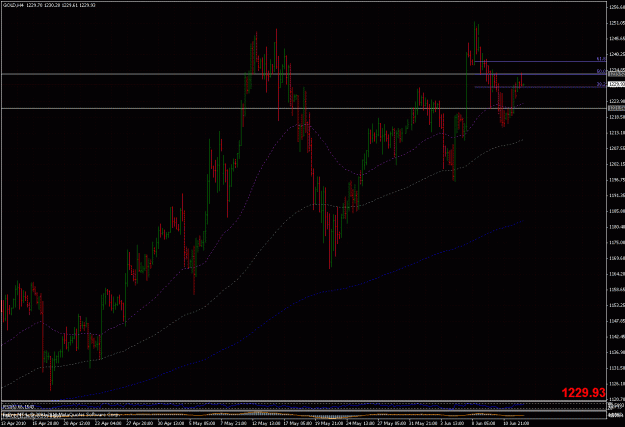Viewport: 625px width, 427px height.
Task: Click the '17 May 05:00' time axis label
Action: pyautogui.click(x=298, y=423)
